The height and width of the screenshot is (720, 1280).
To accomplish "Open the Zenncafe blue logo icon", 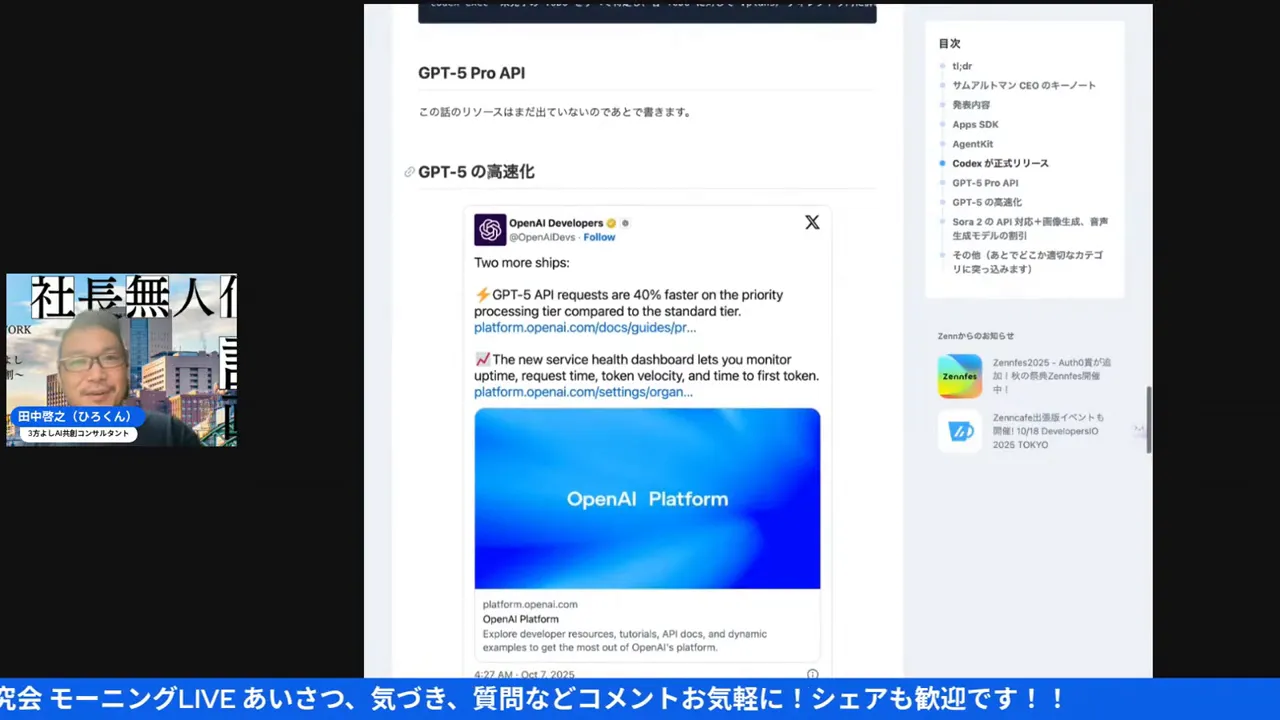I will click(960, 431).
